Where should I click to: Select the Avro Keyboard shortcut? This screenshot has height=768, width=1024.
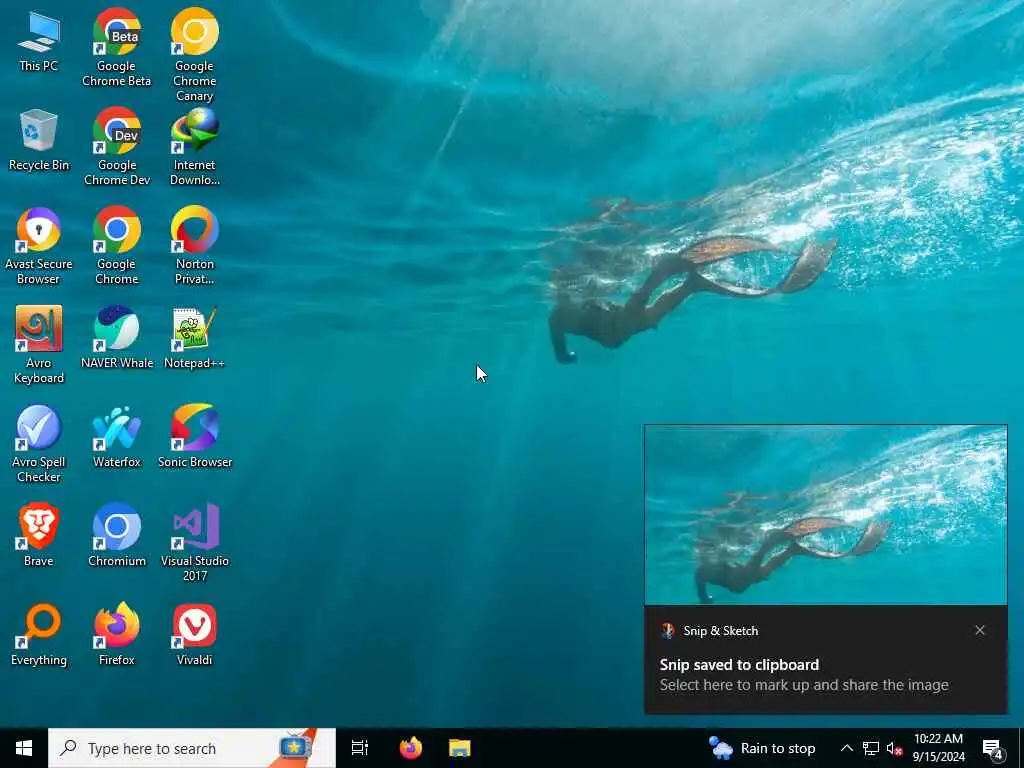pyautogui.click(x=39, y=345)
